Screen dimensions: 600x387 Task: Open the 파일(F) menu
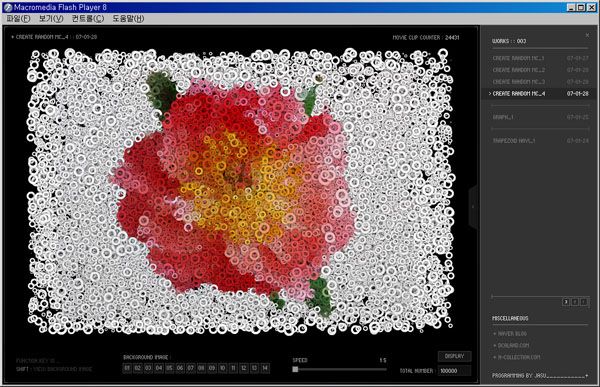point(18,18)
